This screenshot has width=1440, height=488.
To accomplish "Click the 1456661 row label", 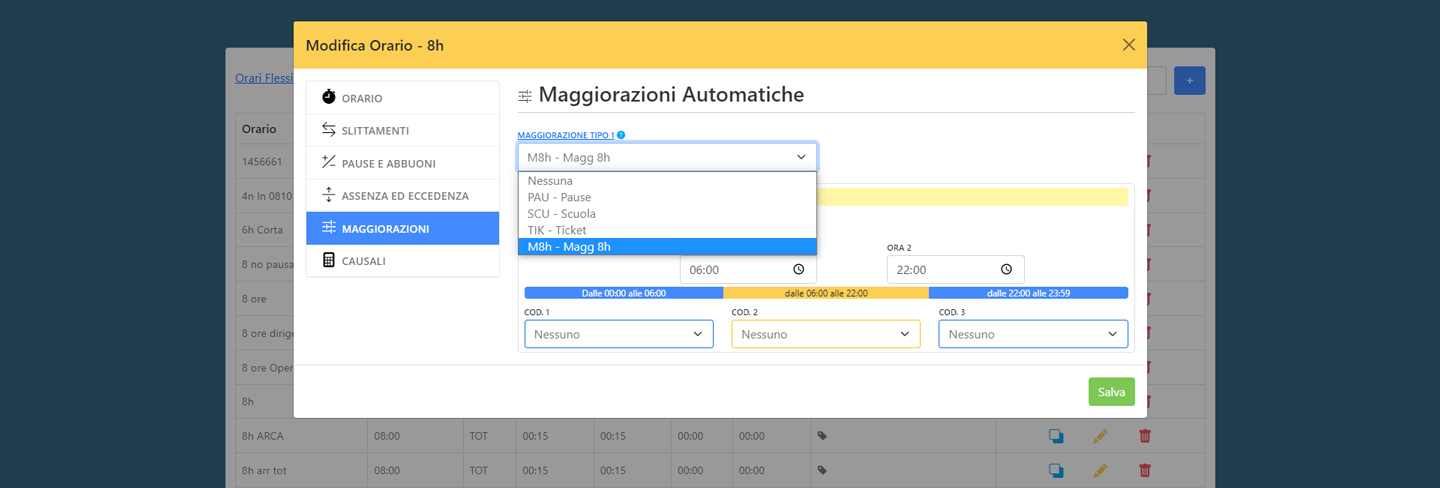I will pos(262,161).
